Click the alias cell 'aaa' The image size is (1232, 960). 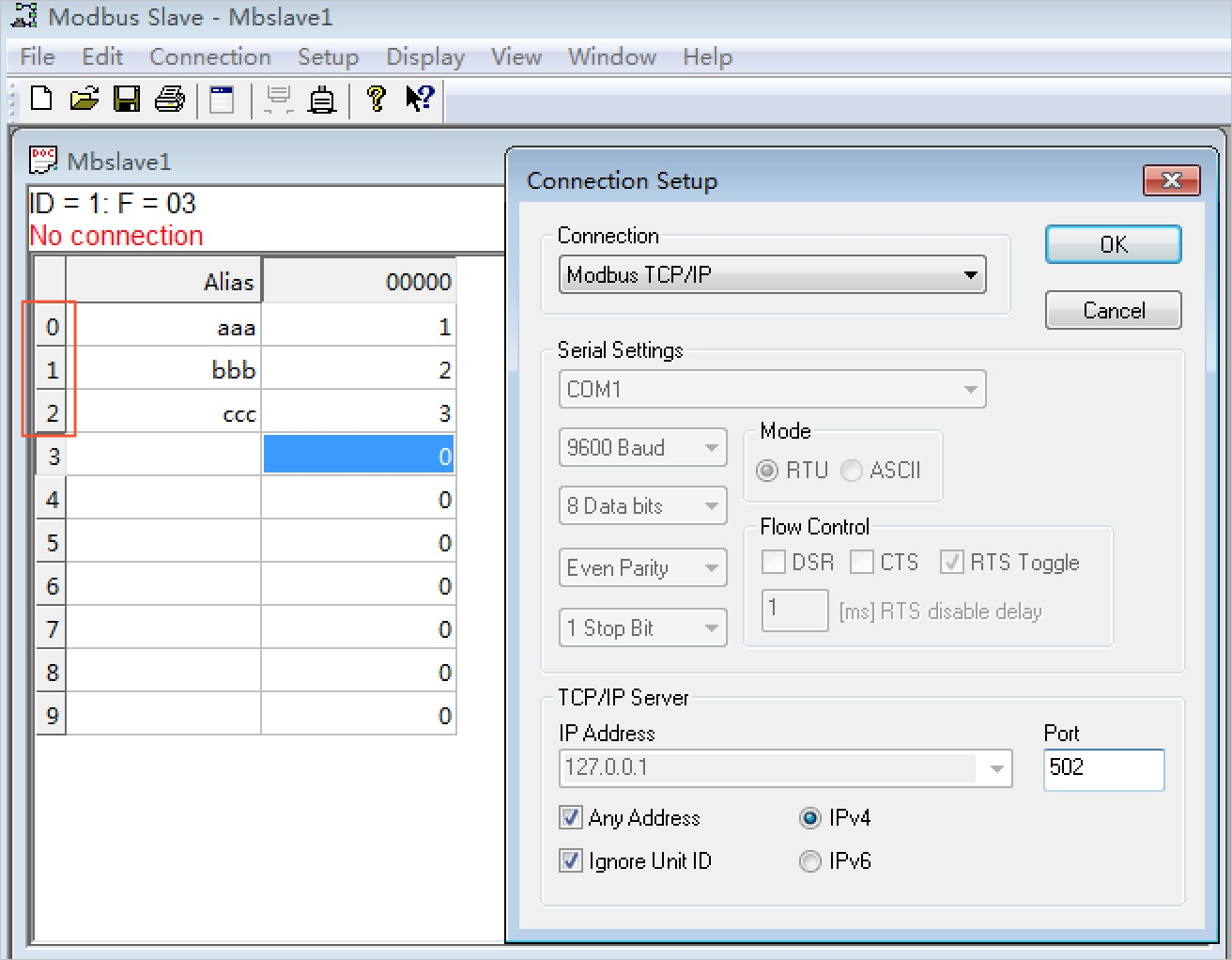coord(164,326)
